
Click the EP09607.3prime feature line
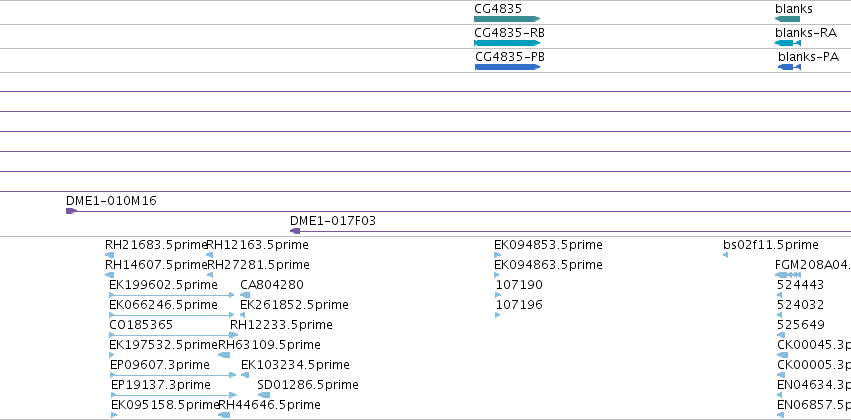tap(173, 375)
